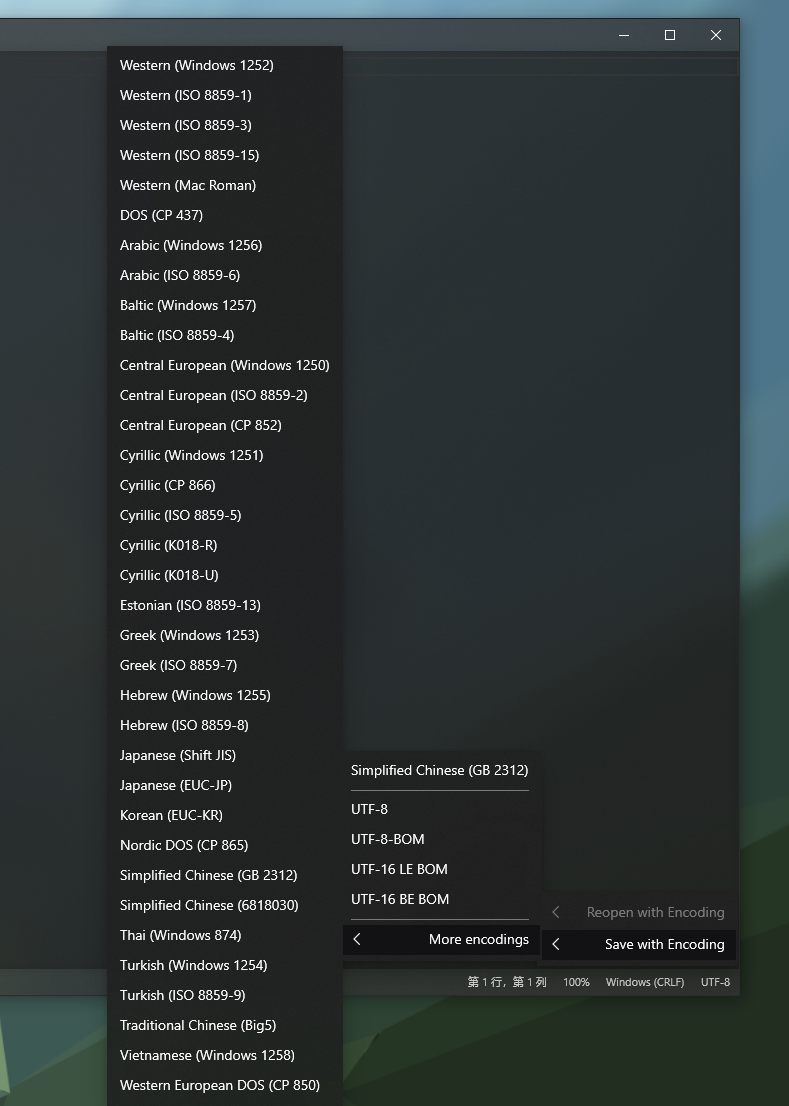Choose UTF-8-BOM encoding
The image size is (789, 1106).
click(441, 839)
